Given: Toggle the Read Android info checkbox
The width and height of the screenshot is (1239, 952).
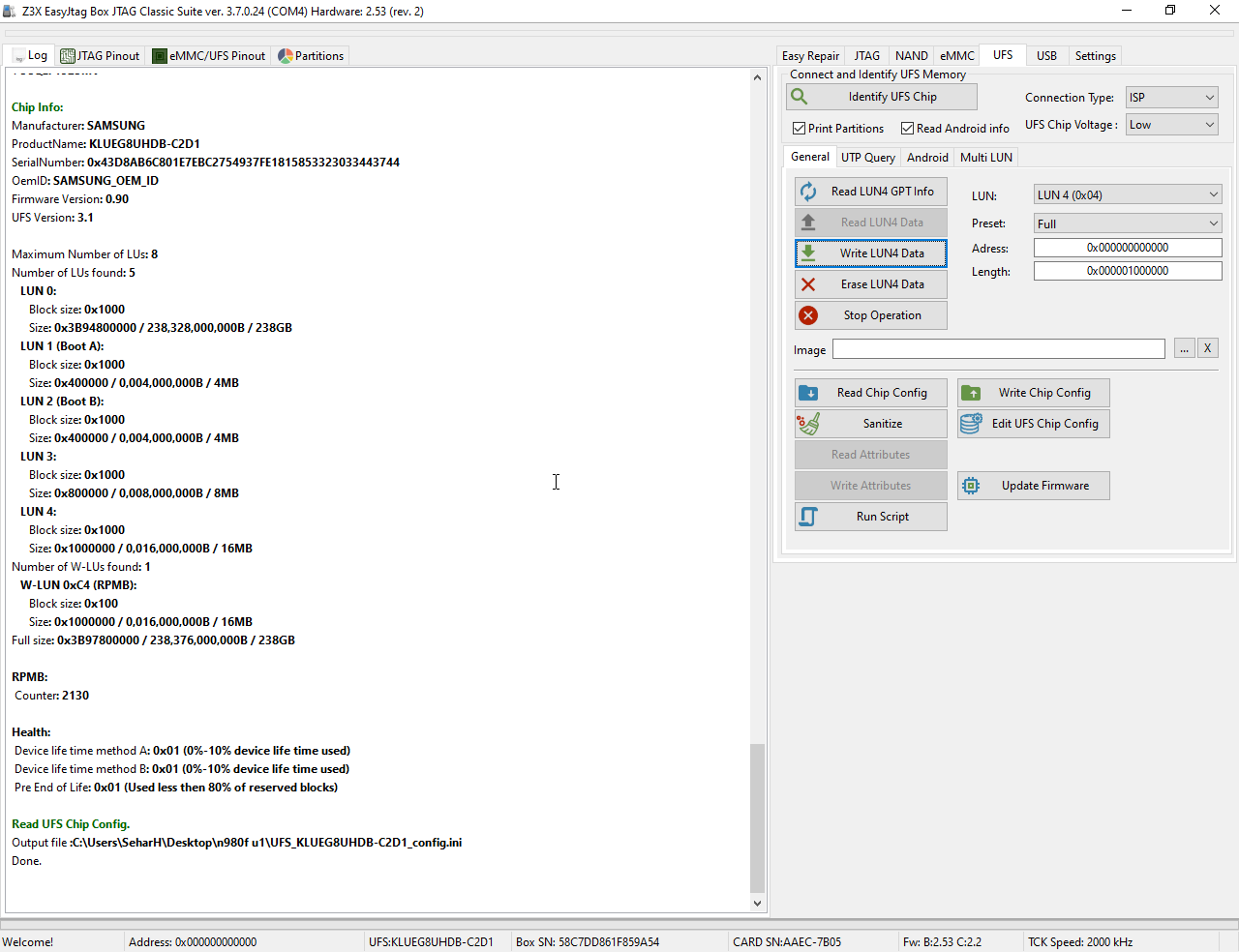Looking at the screenshot, I should (x=907, y=128).
